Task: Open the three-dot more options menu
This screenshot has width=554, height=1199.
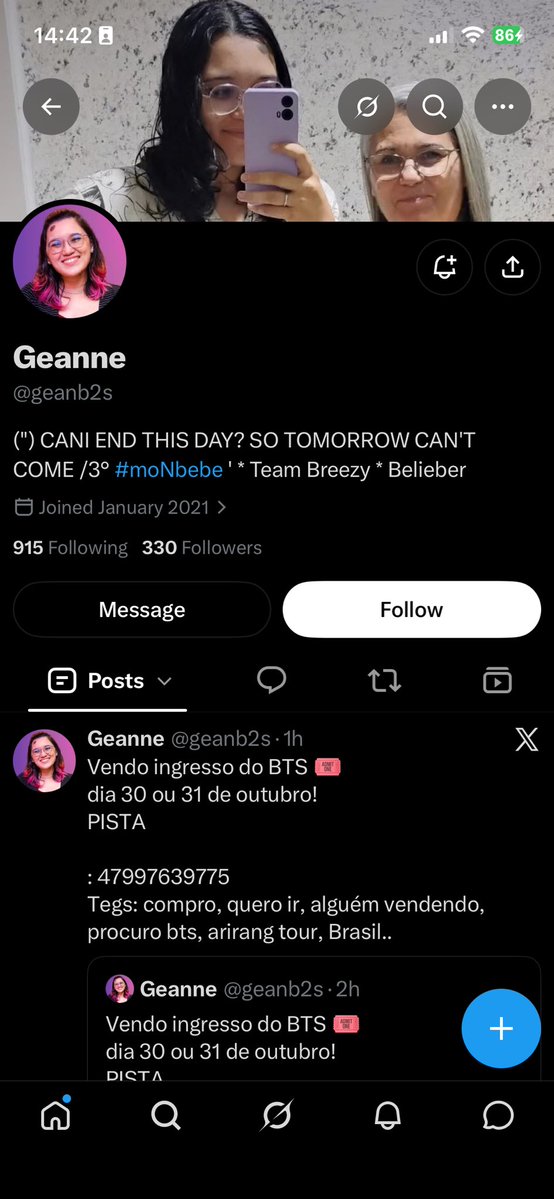Action: coord(503,106)
